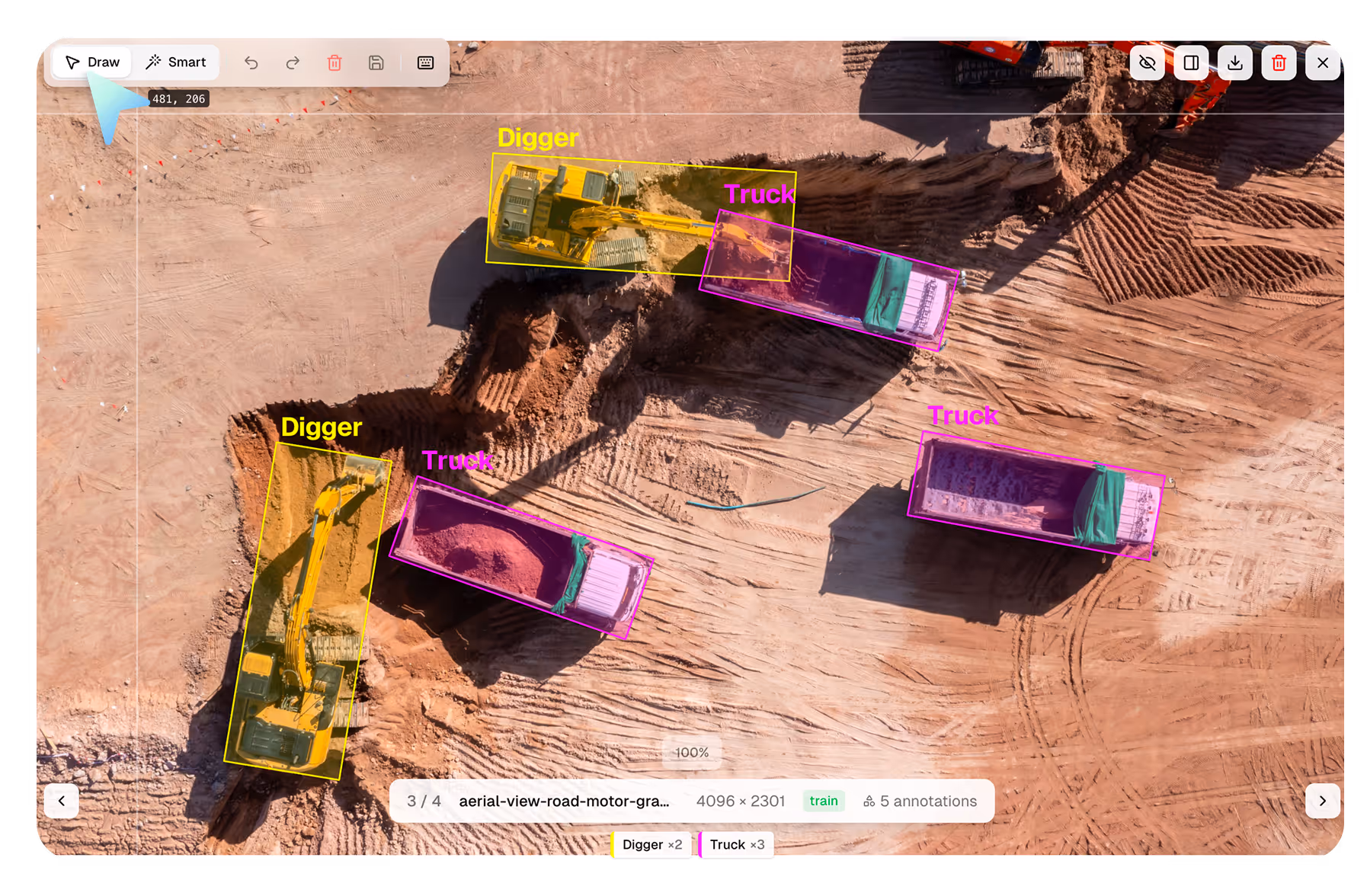Click the image counter showing 3 / 4
Viewport: 1367px width, 896px height.
click(424, 801)
